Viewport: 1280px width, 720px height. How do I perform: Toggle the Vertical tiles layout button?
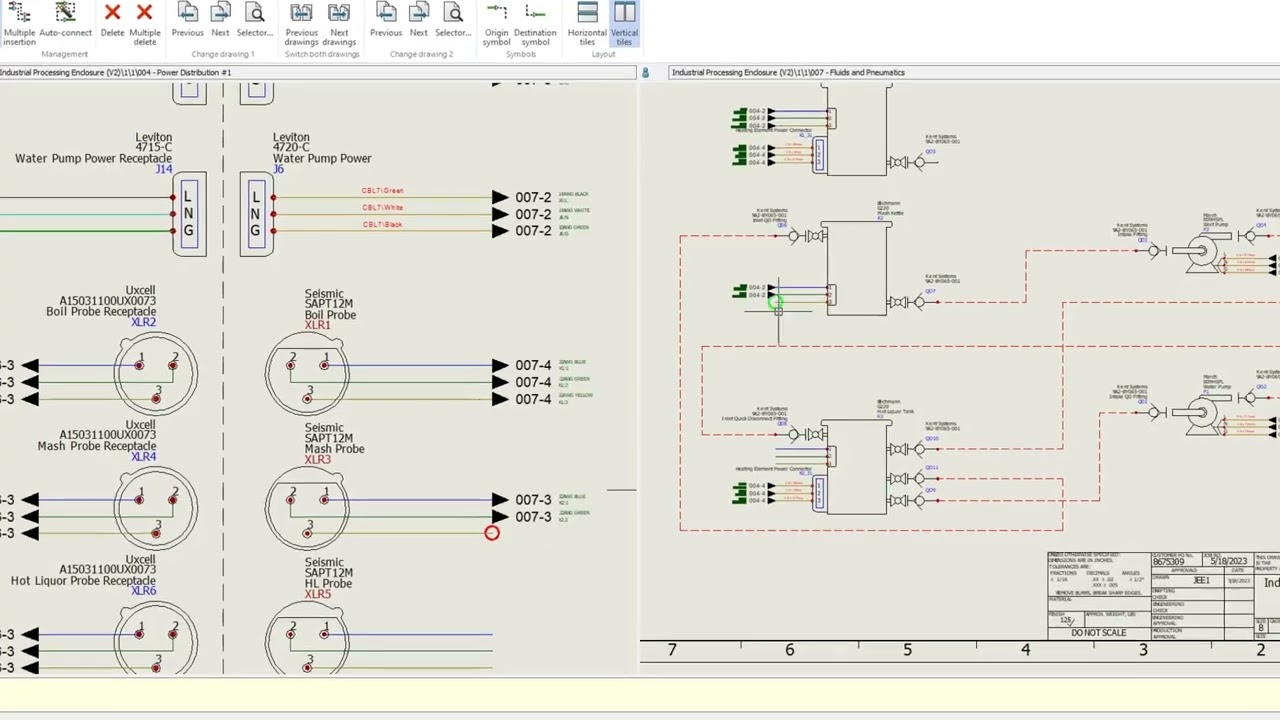[x=624, y=22]
